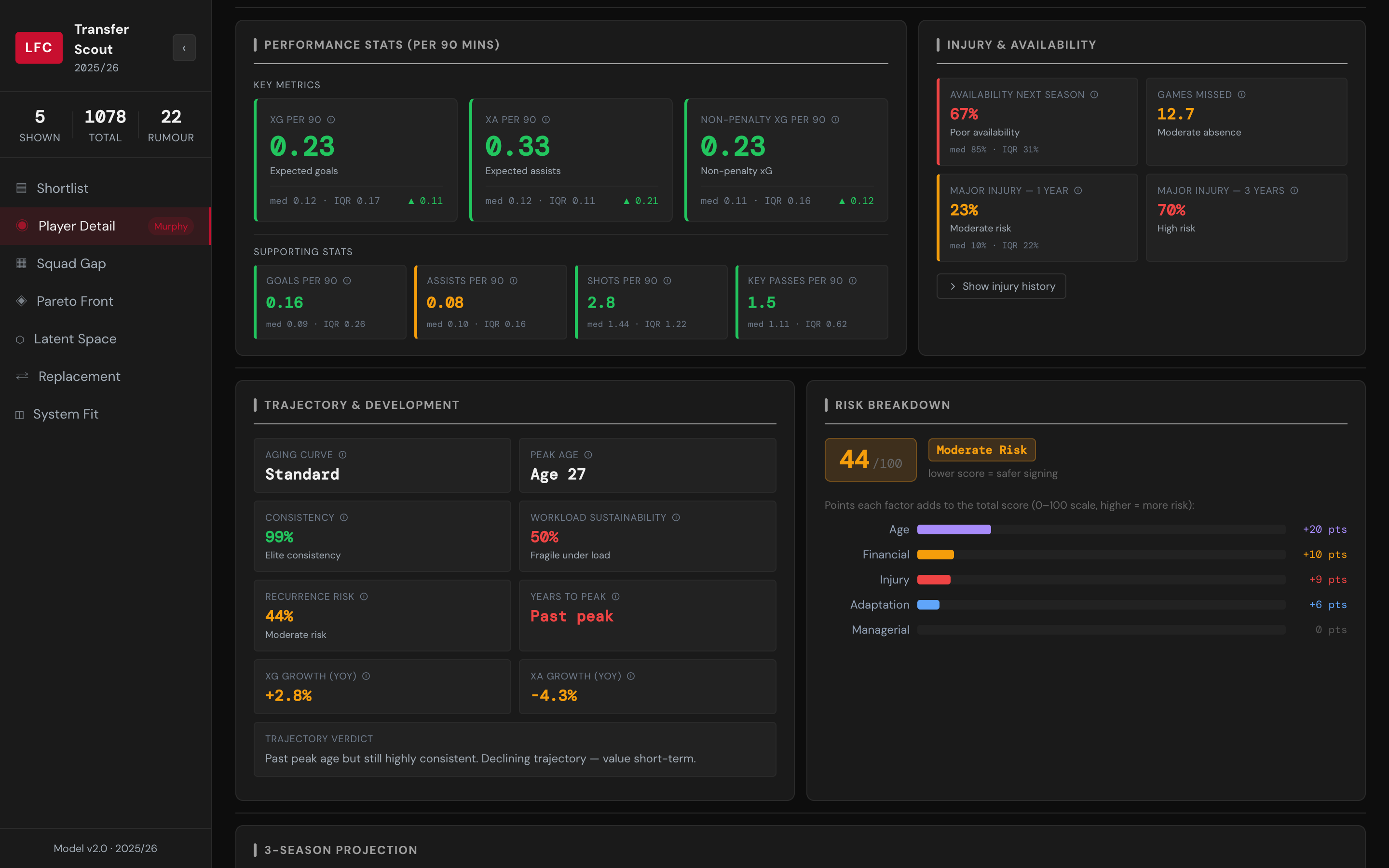Click chevron arrow of injury history expander
Viewport: 1389px width, 868px height.
point(953,286)
